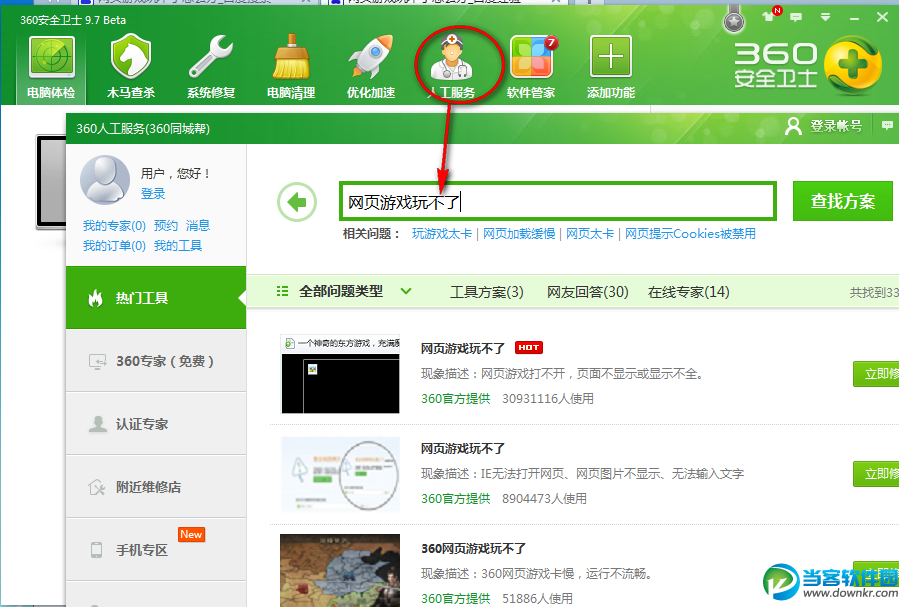Click thumbnail of 360网页游戏玩不了 result

pos(340,570)
